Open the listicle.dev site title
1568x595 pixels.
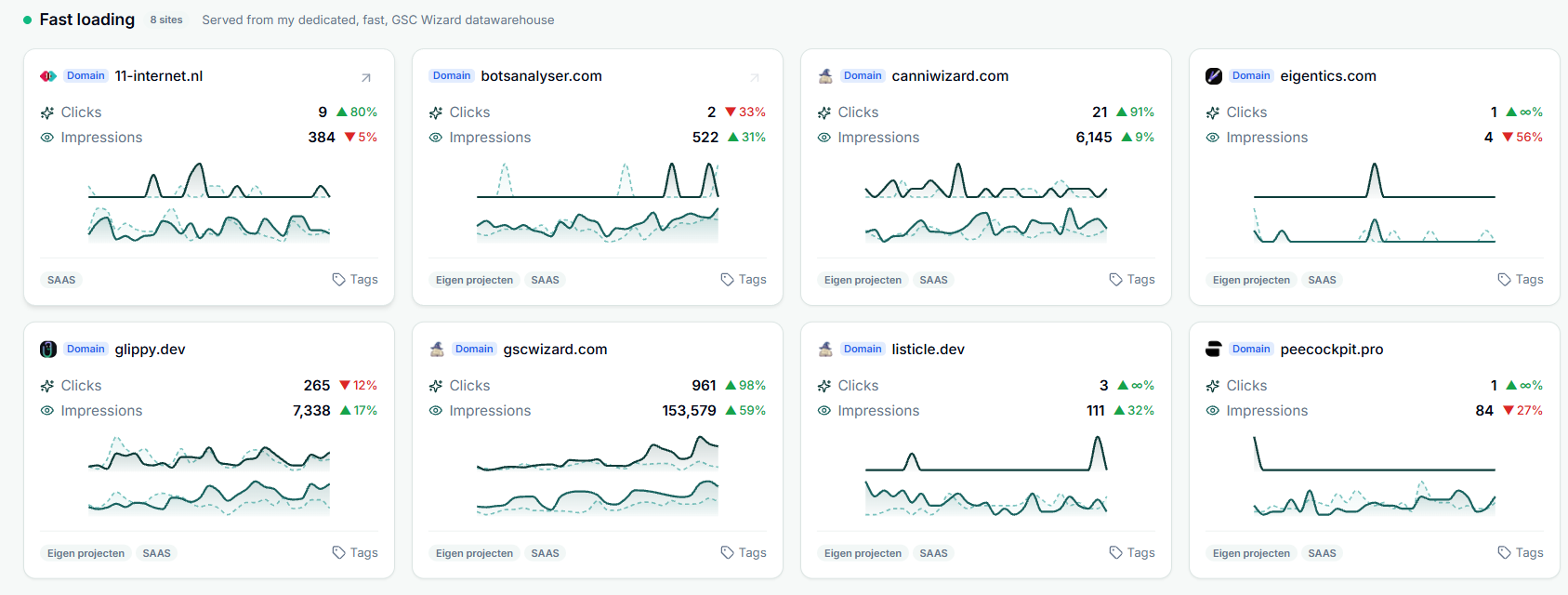click(x=928, y=350)
